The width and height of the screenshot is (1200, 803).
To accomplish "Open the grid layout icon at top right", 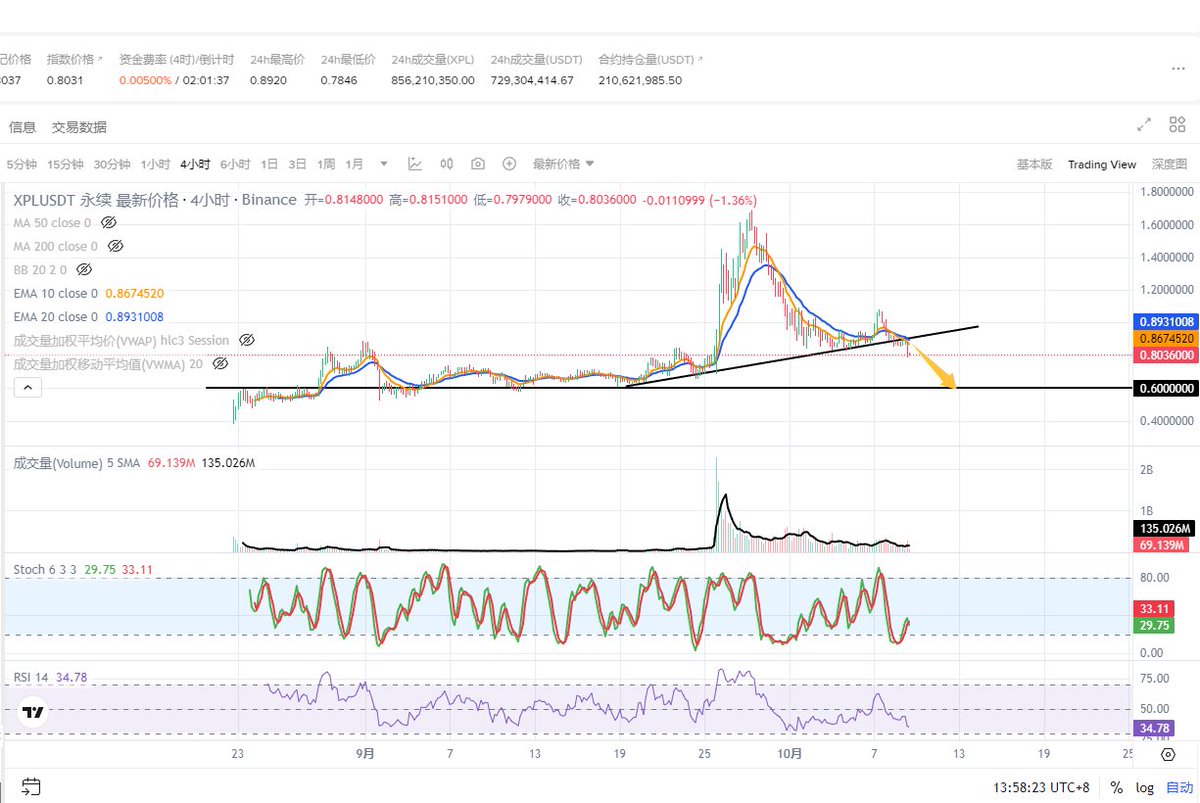I will tap(1175, 125).
